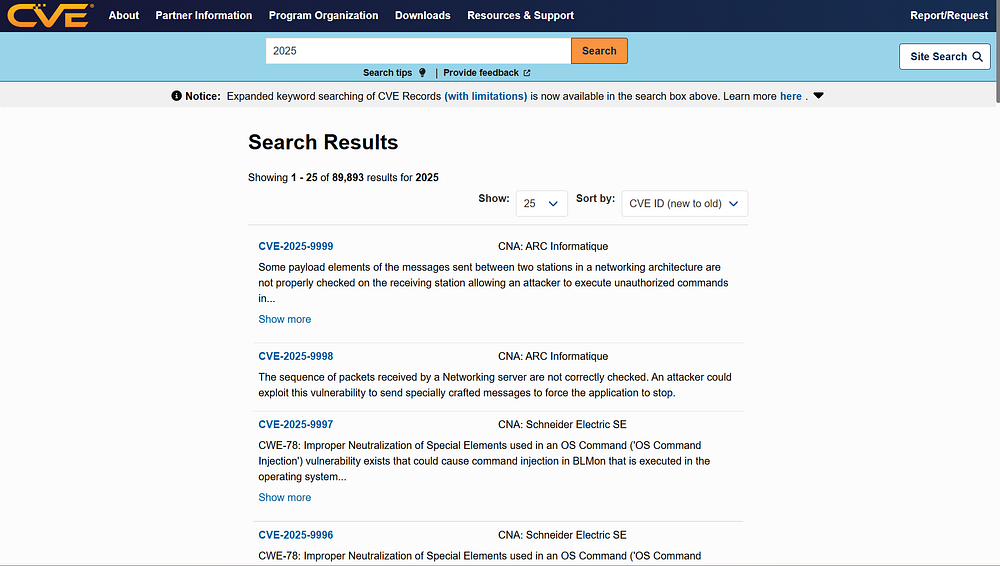Open the Resources & Support menu
1000x566 pixels.
pos(520,15)
